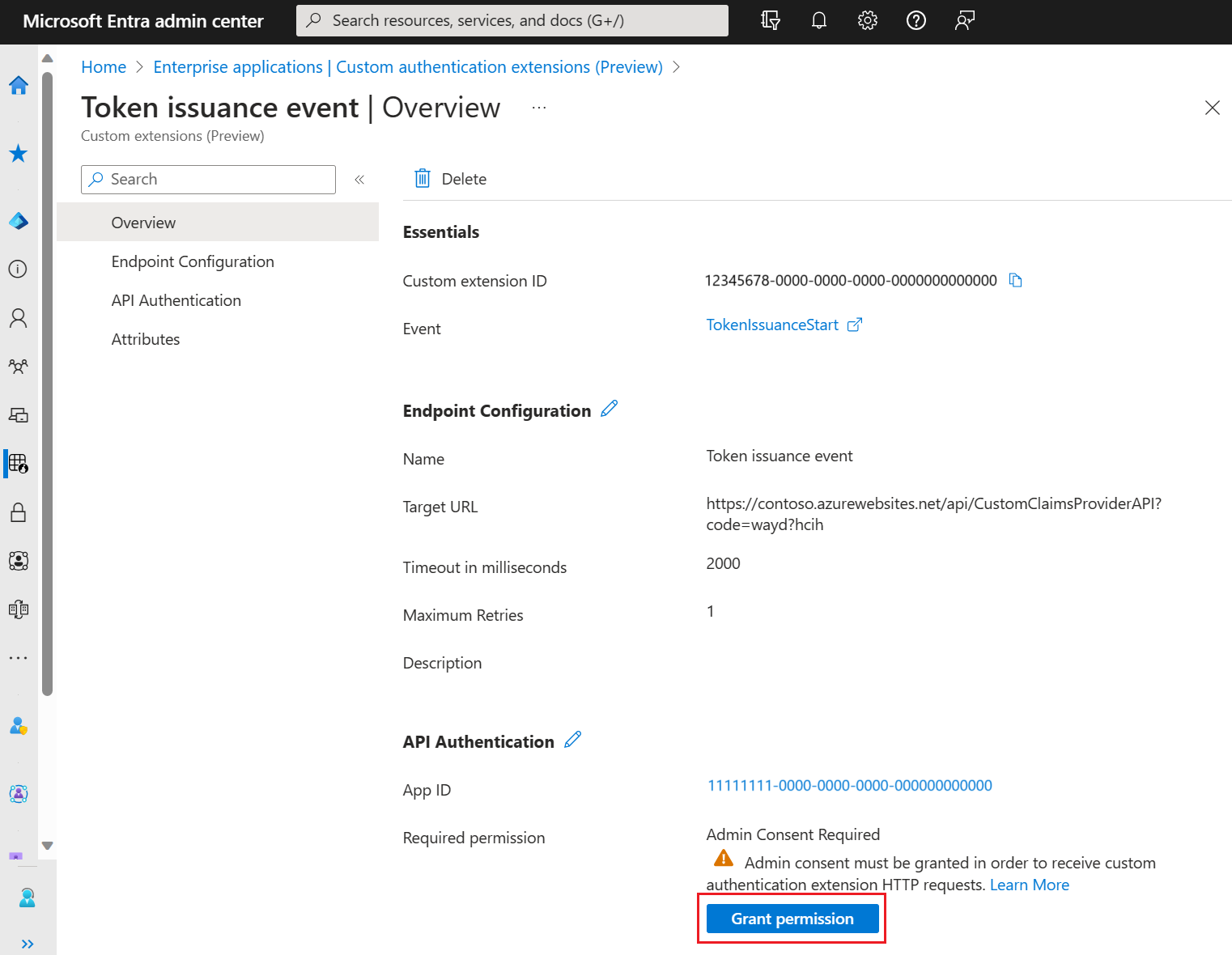This screenshot has width=1232, height=955.
Task: Open the feedback icon in top bar
Action: click(x=964, y=20)
